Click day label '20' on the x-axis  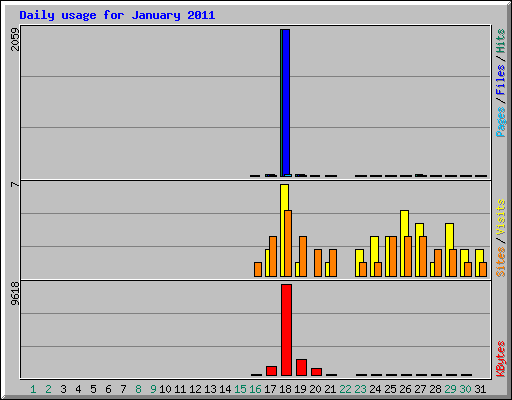pyautogui.click(x=315, y=389)
